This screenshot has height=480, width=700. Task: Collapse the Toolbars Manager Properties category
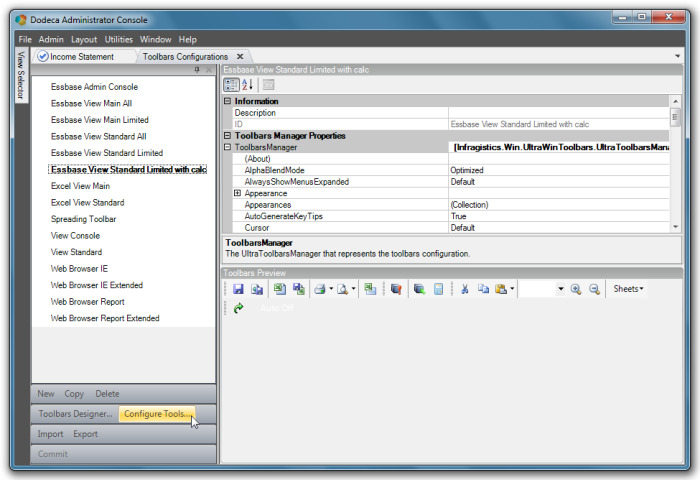[x=227, y=135]
